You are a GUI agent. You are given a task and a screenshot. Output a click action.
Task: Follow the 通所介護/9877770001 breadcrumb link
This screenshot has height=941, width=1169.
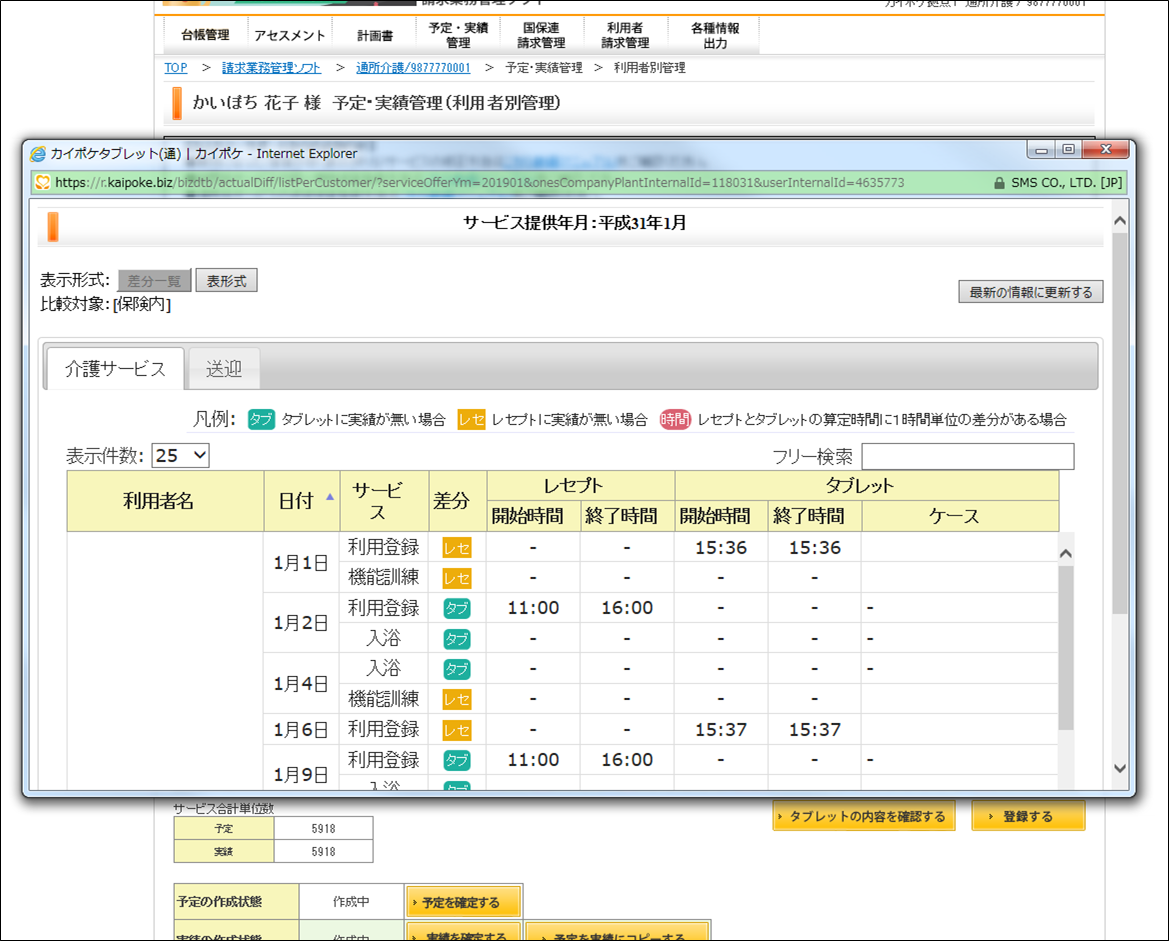tap(413, 68)
